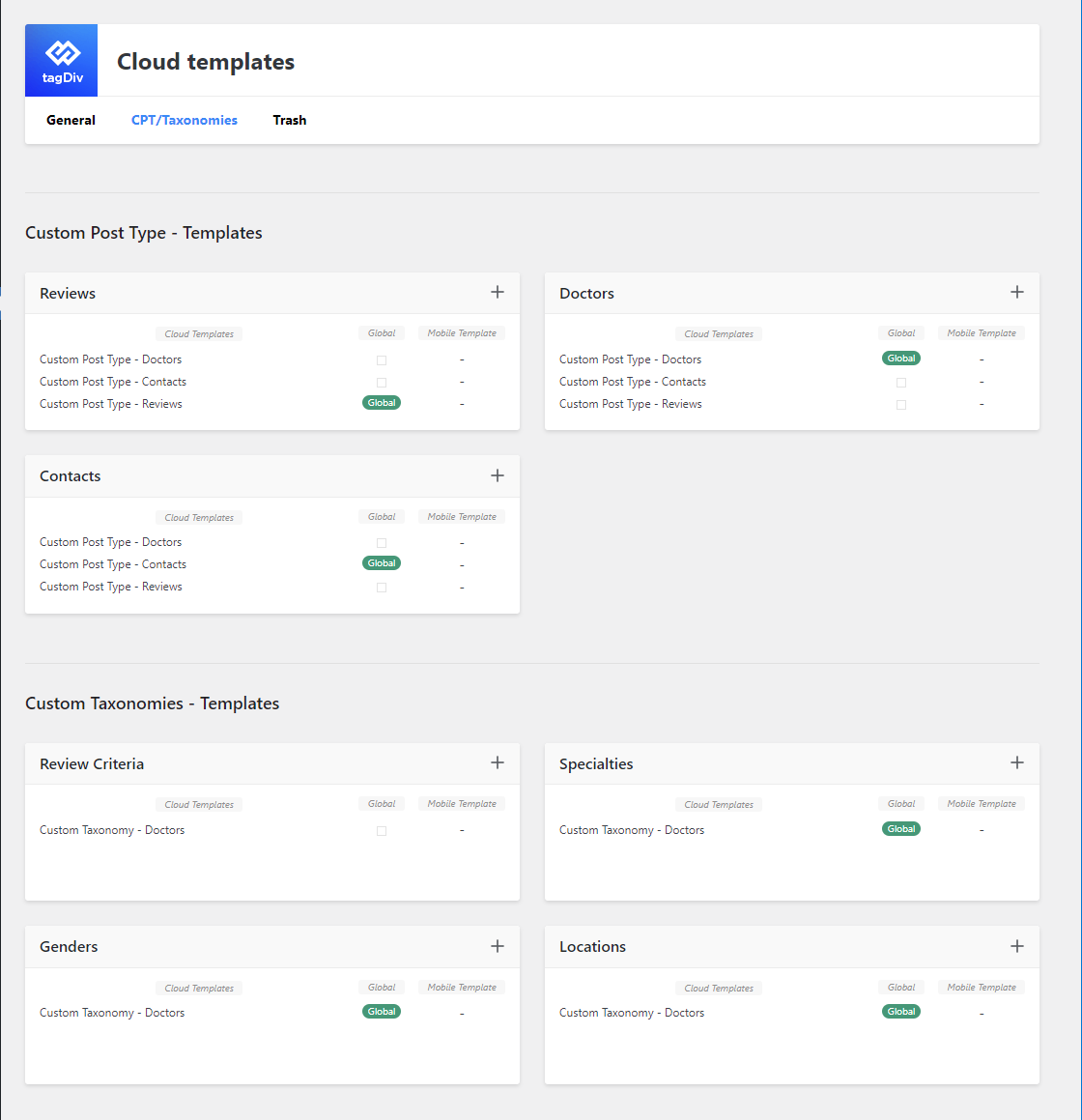This screenshot has width=1082, height=1120.
Task: Open Custom Taxonomy - Doctors in Specialties card
Action: click(632, 830)
